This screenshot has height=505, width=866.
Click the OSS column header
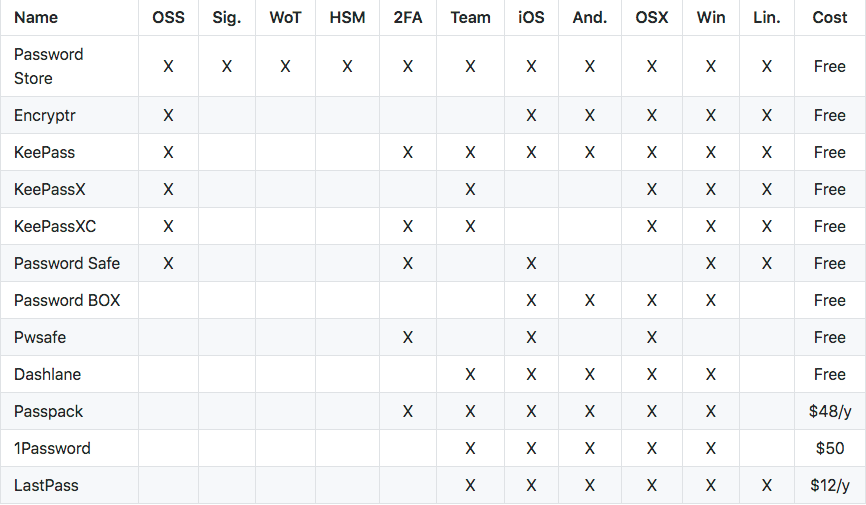point(168,18)
